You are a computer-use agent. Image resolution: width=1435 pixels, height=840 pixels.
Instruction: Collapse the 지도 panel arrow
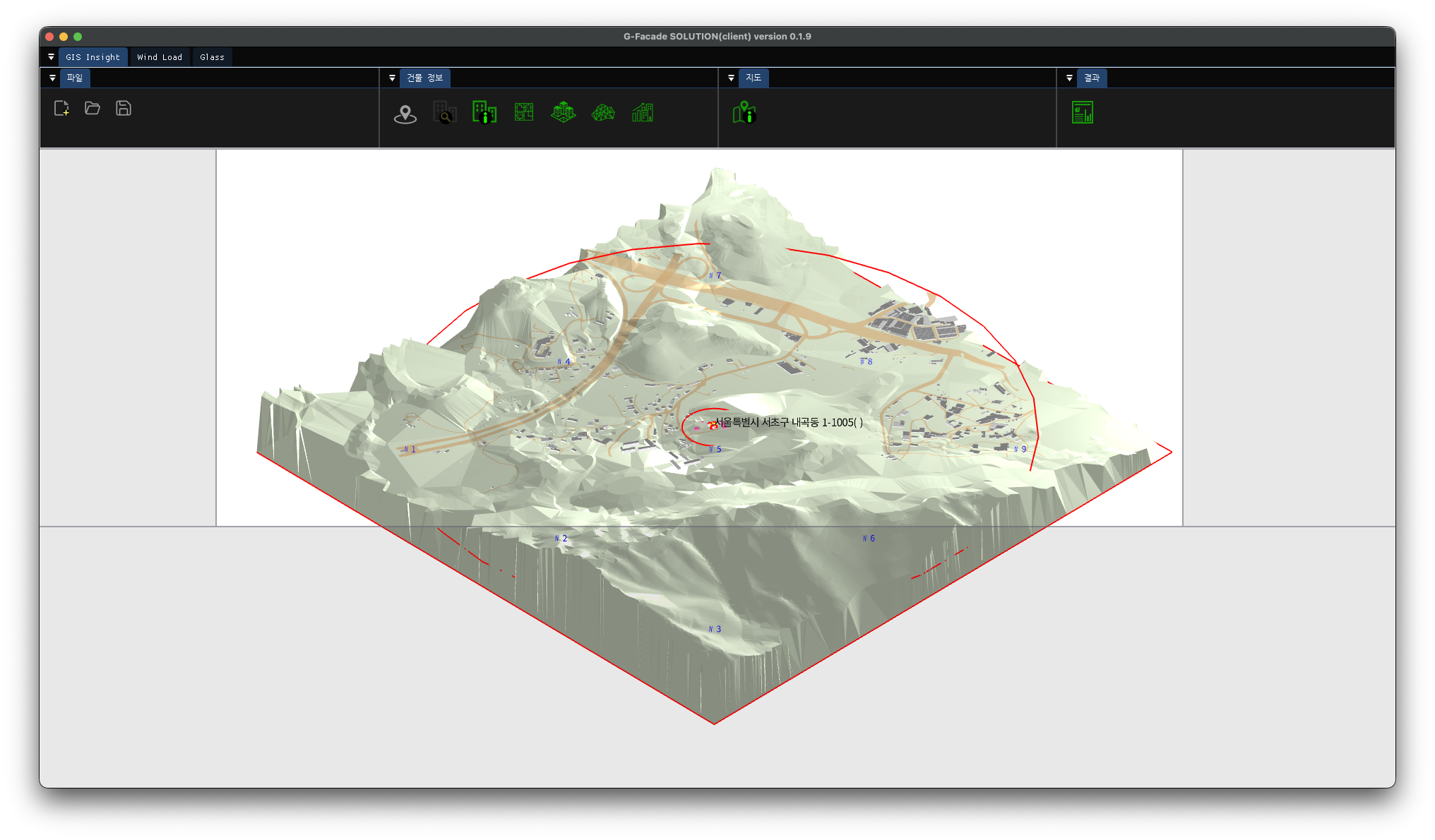tap(731, 78)
